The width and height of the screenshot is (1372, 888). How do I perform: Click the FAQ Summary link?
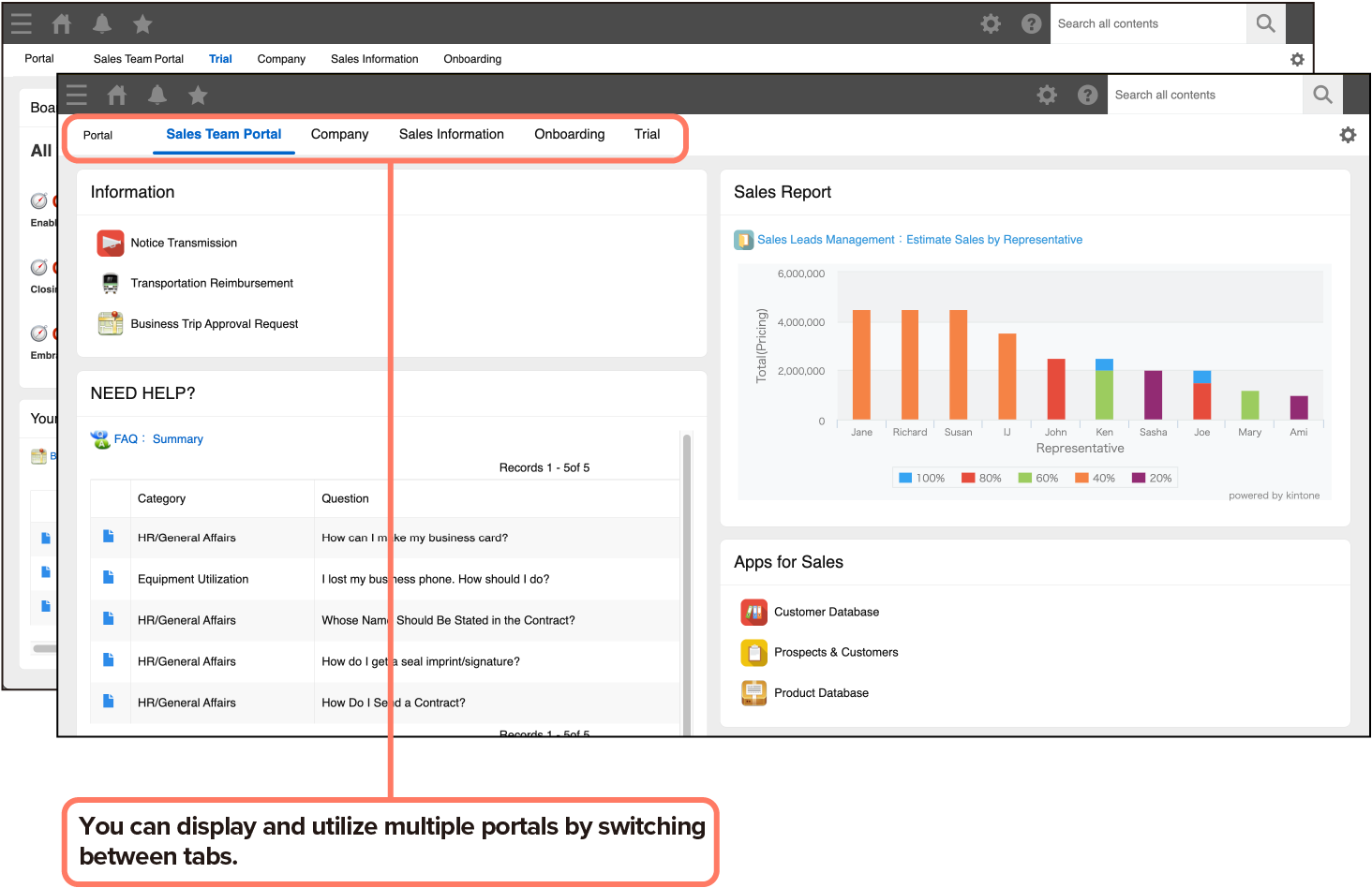[x=177, y=439]
